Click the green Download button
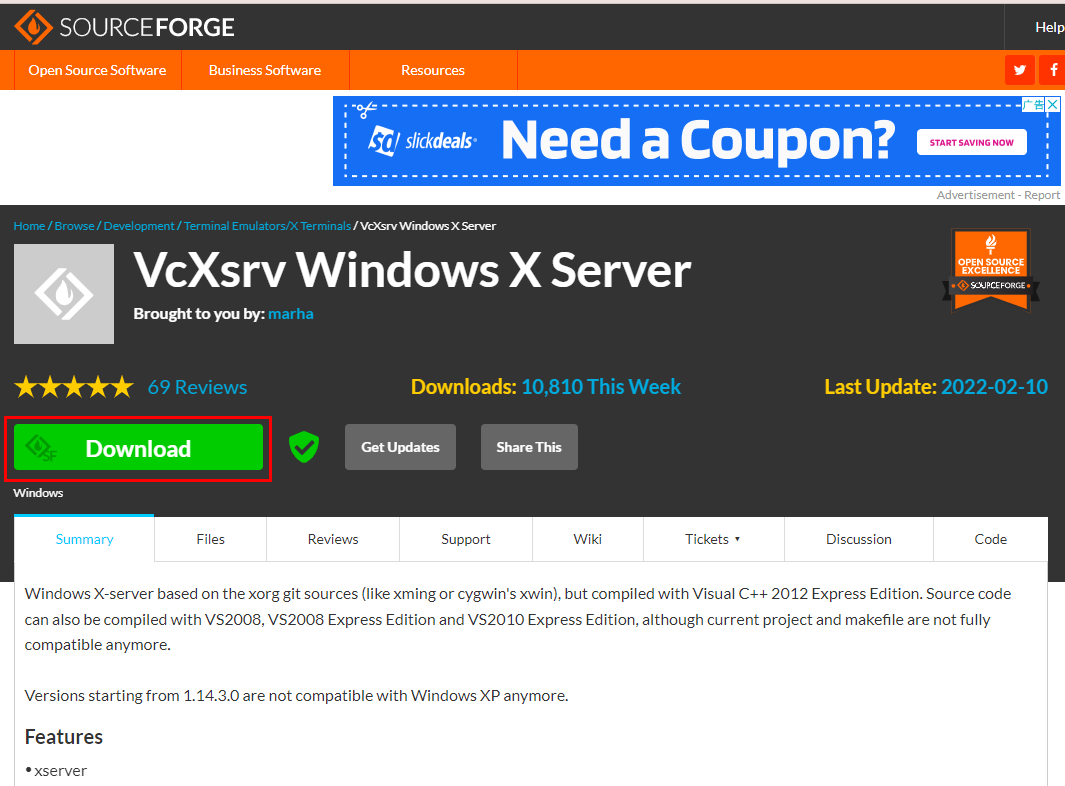Image resolution: width=1065 pixels, height=786 pixels. click(139, 447)
